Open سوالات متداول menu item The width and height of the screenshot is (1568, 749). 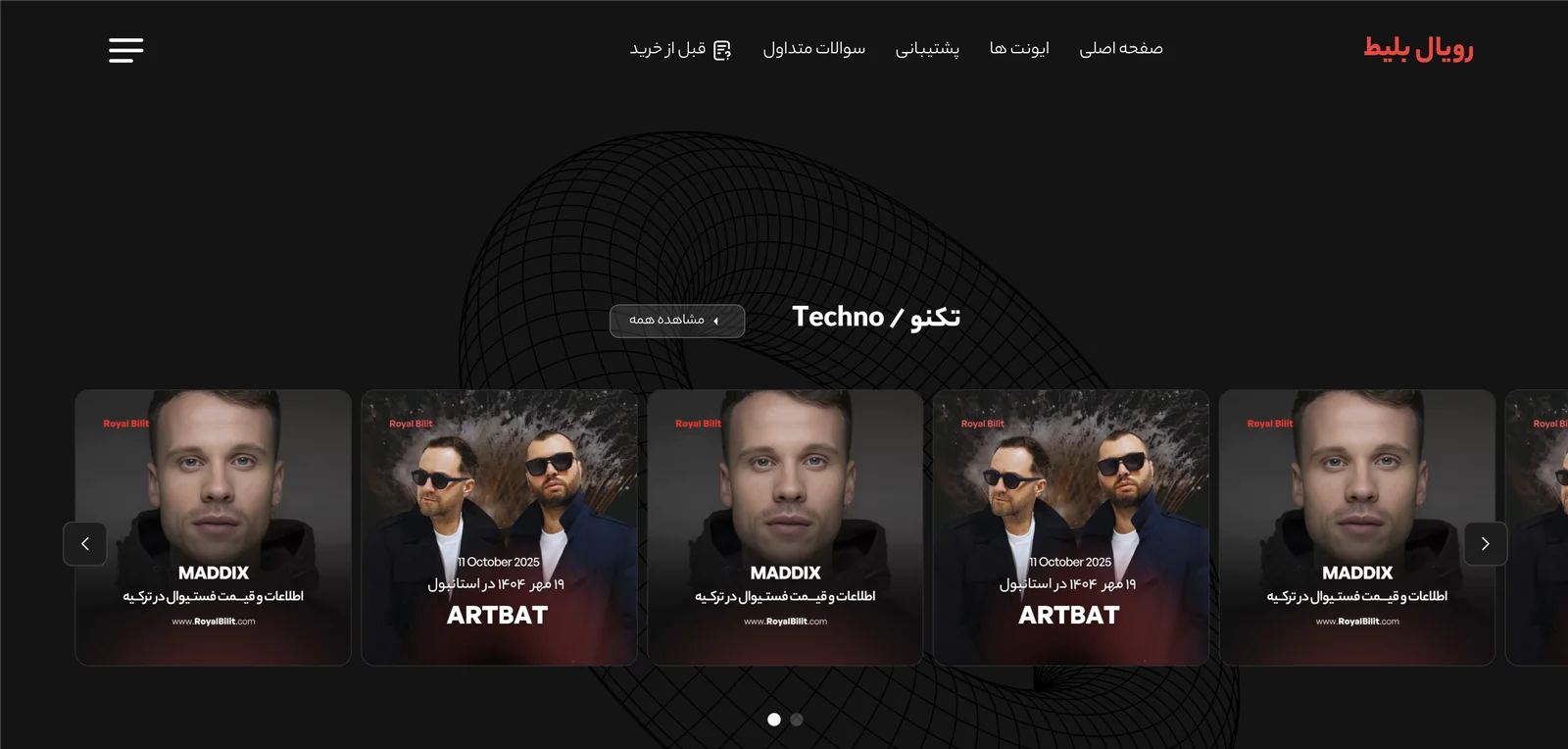(x=814, y=48)
